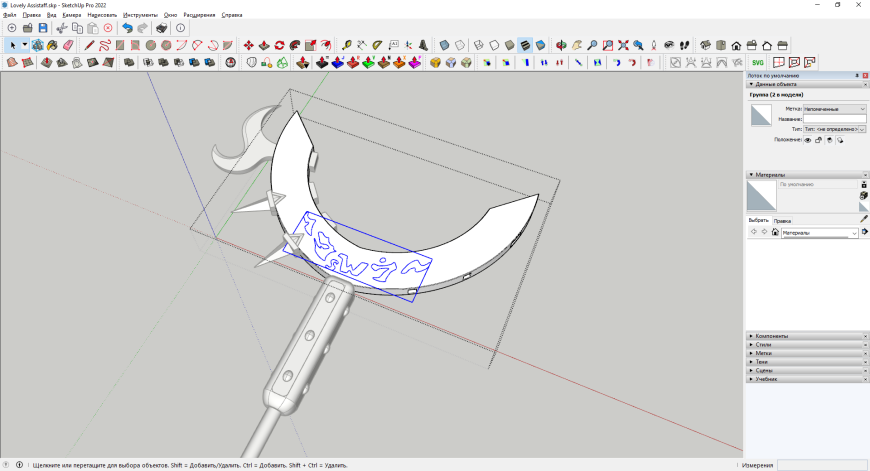Select the Eraser tool
870x471 pixels.
(x=68, y=45)
